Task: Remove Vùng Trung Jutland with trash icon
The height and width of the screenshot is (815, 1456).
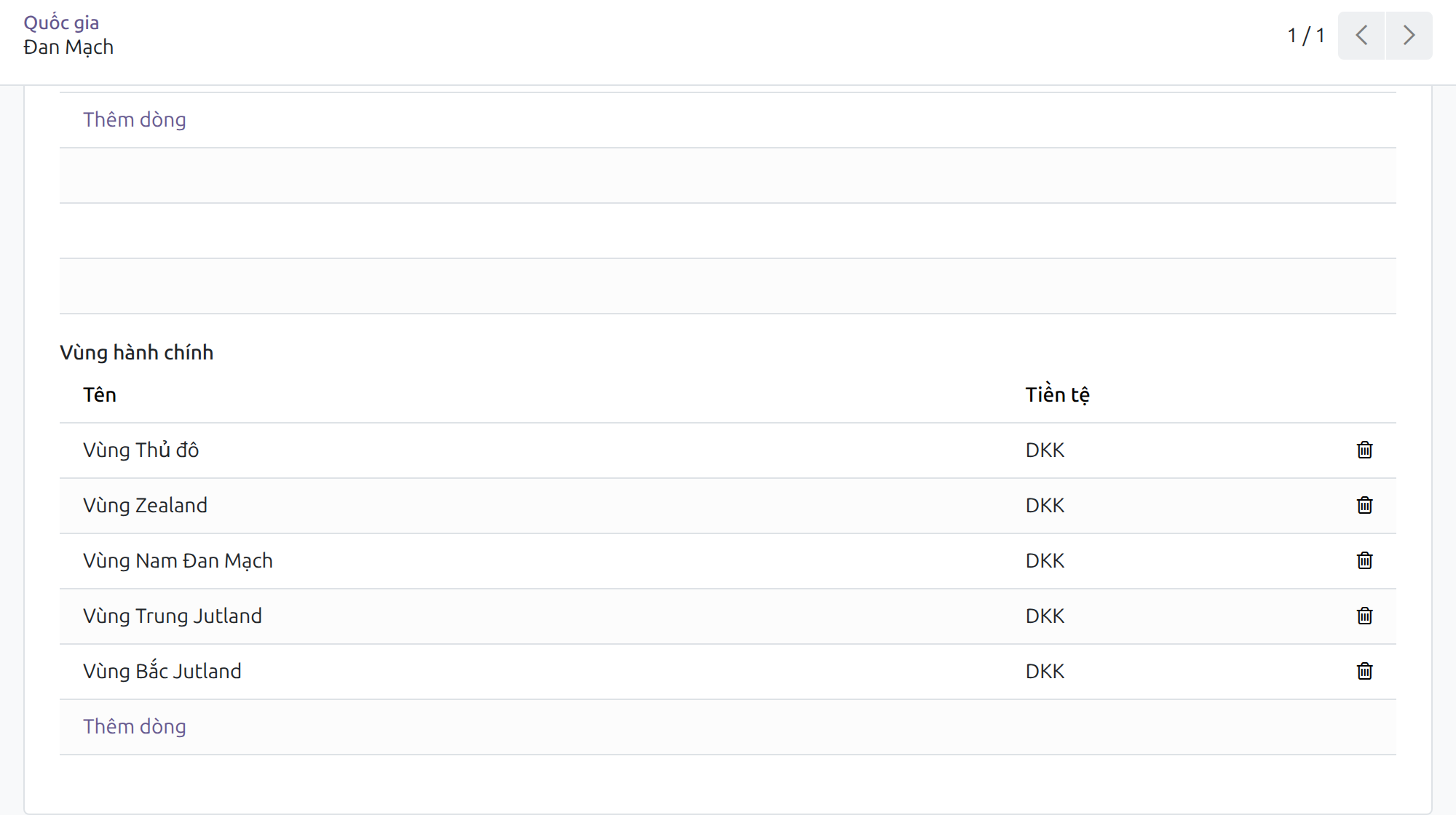Action: (x=1364, y=616)
